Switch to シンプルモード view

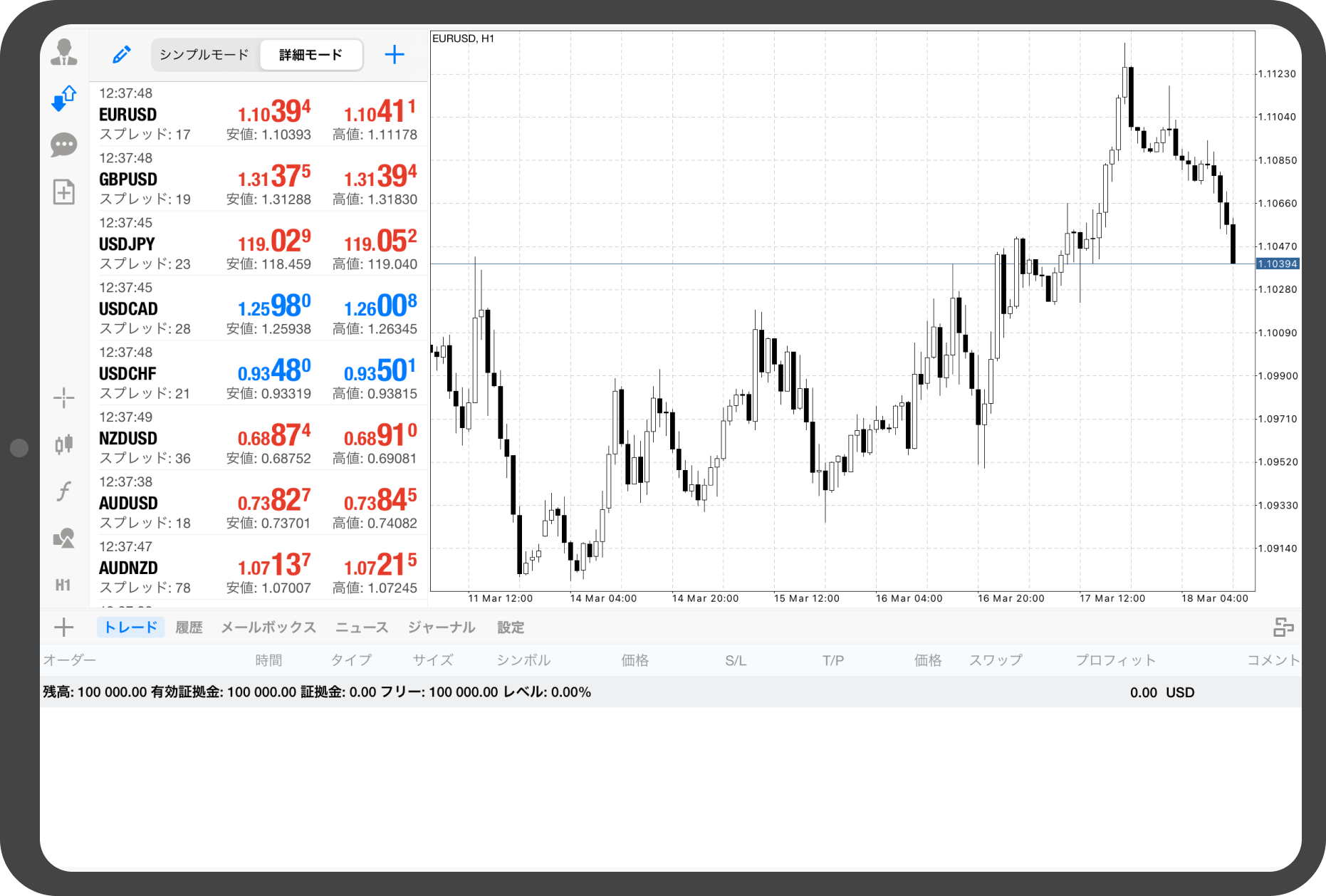204,55
